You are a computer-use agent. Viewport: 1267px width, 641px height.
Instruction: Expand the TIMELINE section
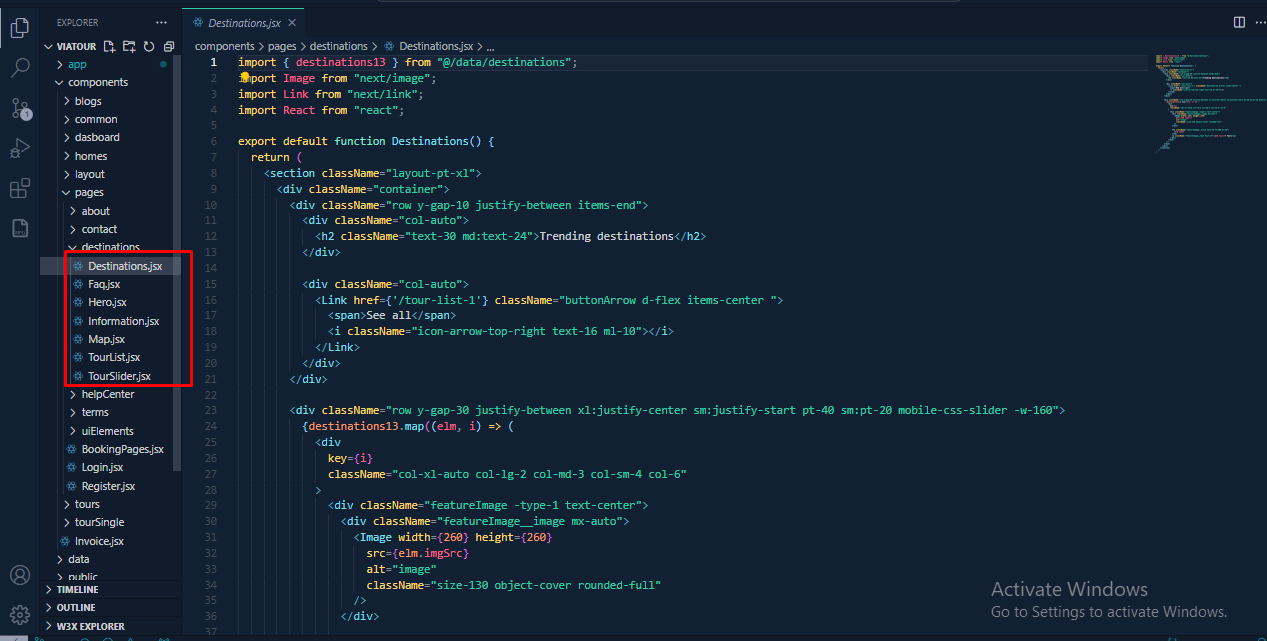[77, 590]
